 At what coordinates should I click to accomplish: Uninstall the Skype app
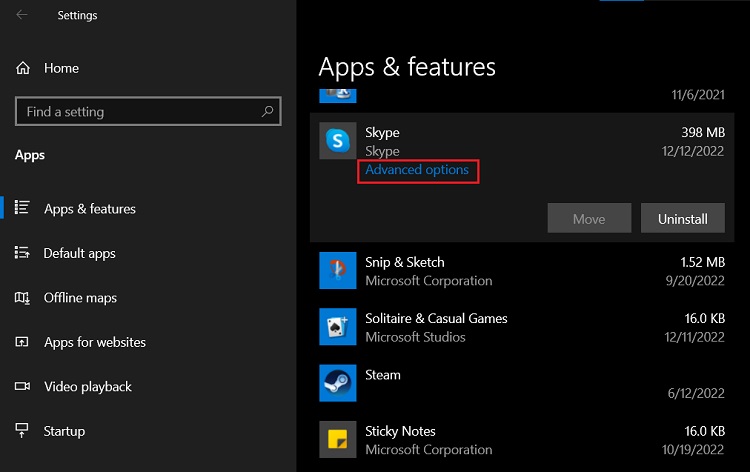pos(683,219)
